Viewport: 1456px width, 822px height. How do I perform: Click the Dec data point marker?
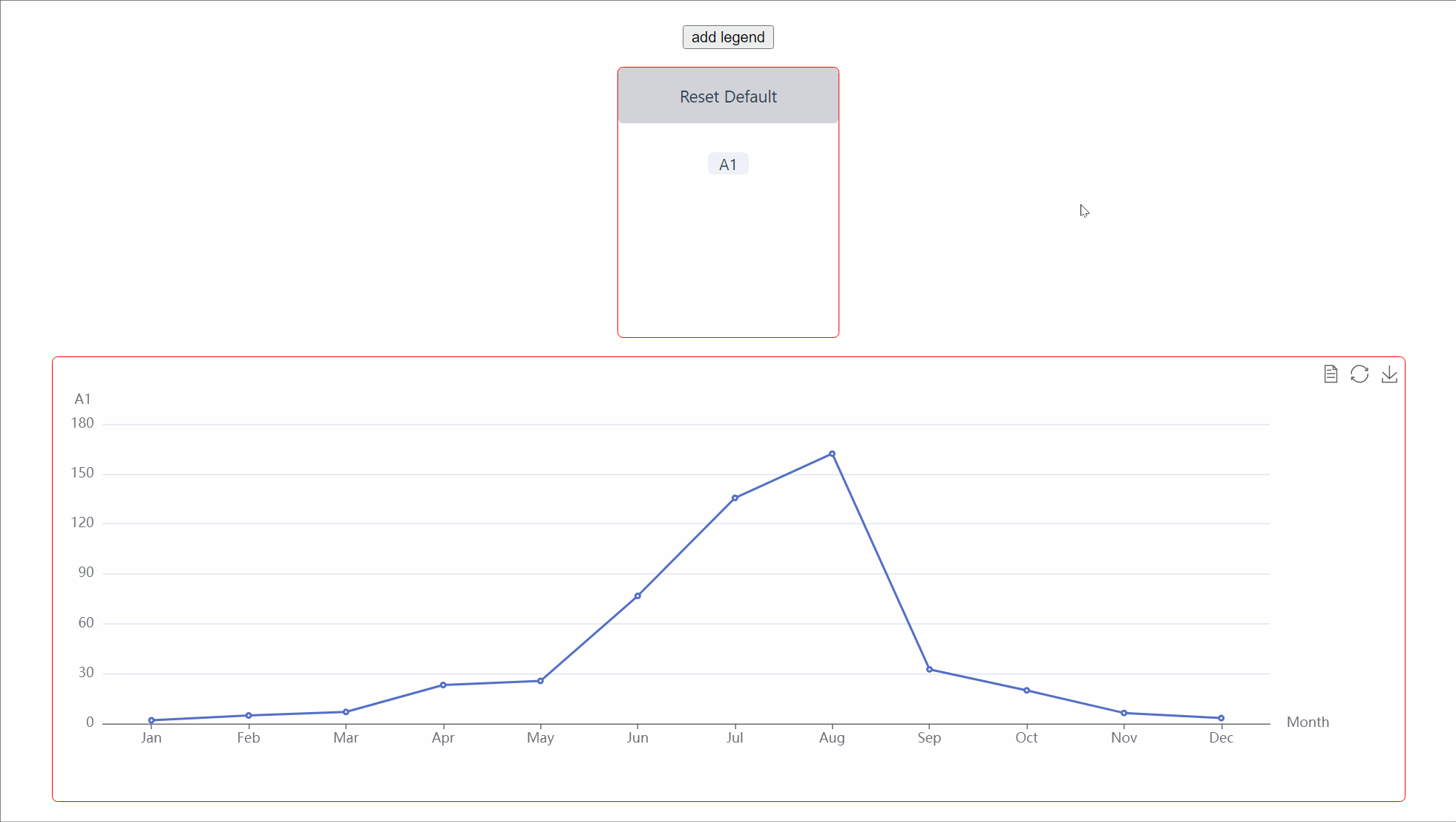[1221, 718]
